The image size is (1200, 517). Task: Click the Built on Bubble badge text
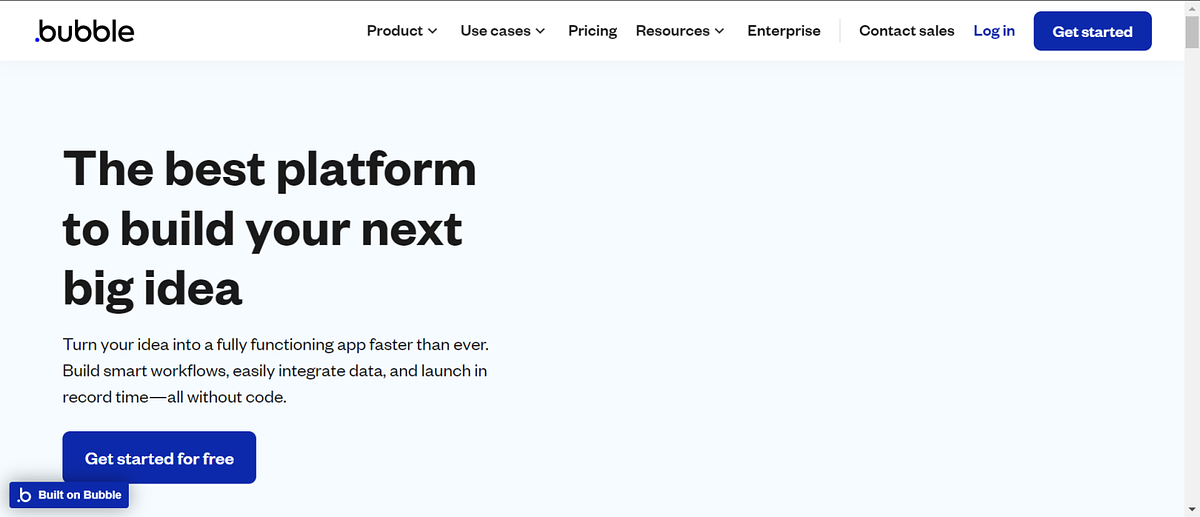pos(80,495)
